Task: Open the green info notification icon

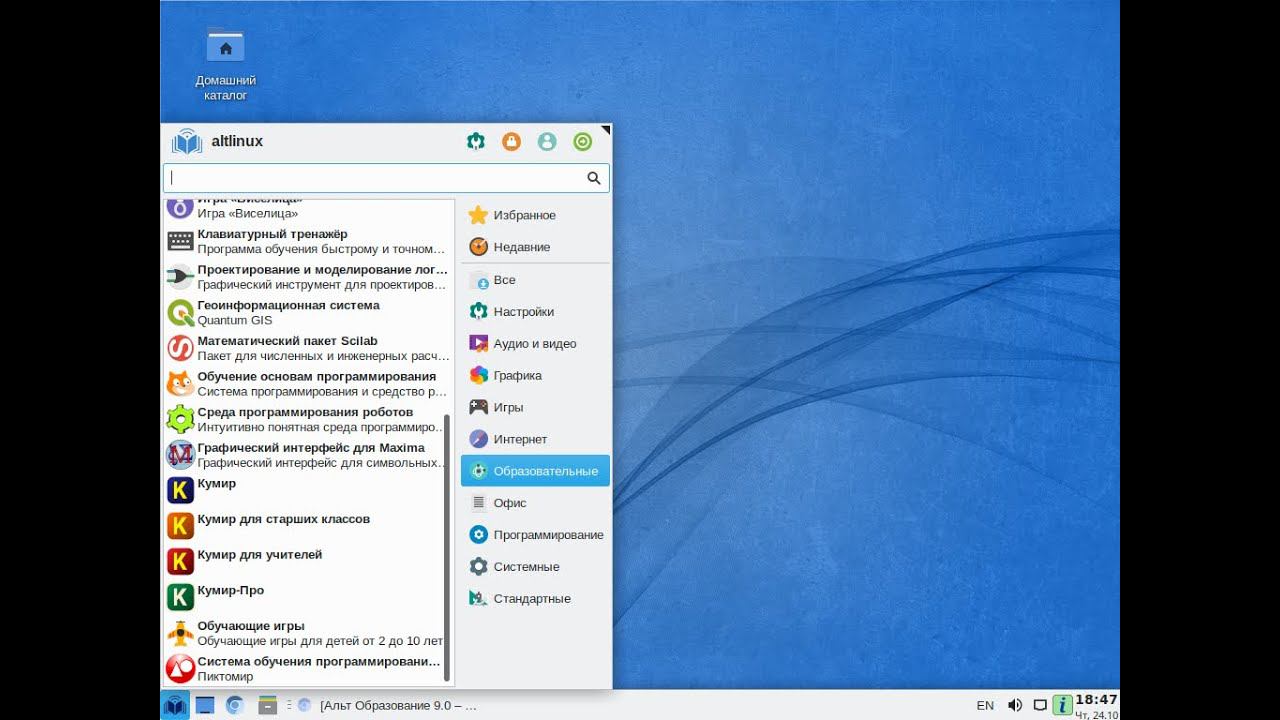Action: click(1063, 705)
